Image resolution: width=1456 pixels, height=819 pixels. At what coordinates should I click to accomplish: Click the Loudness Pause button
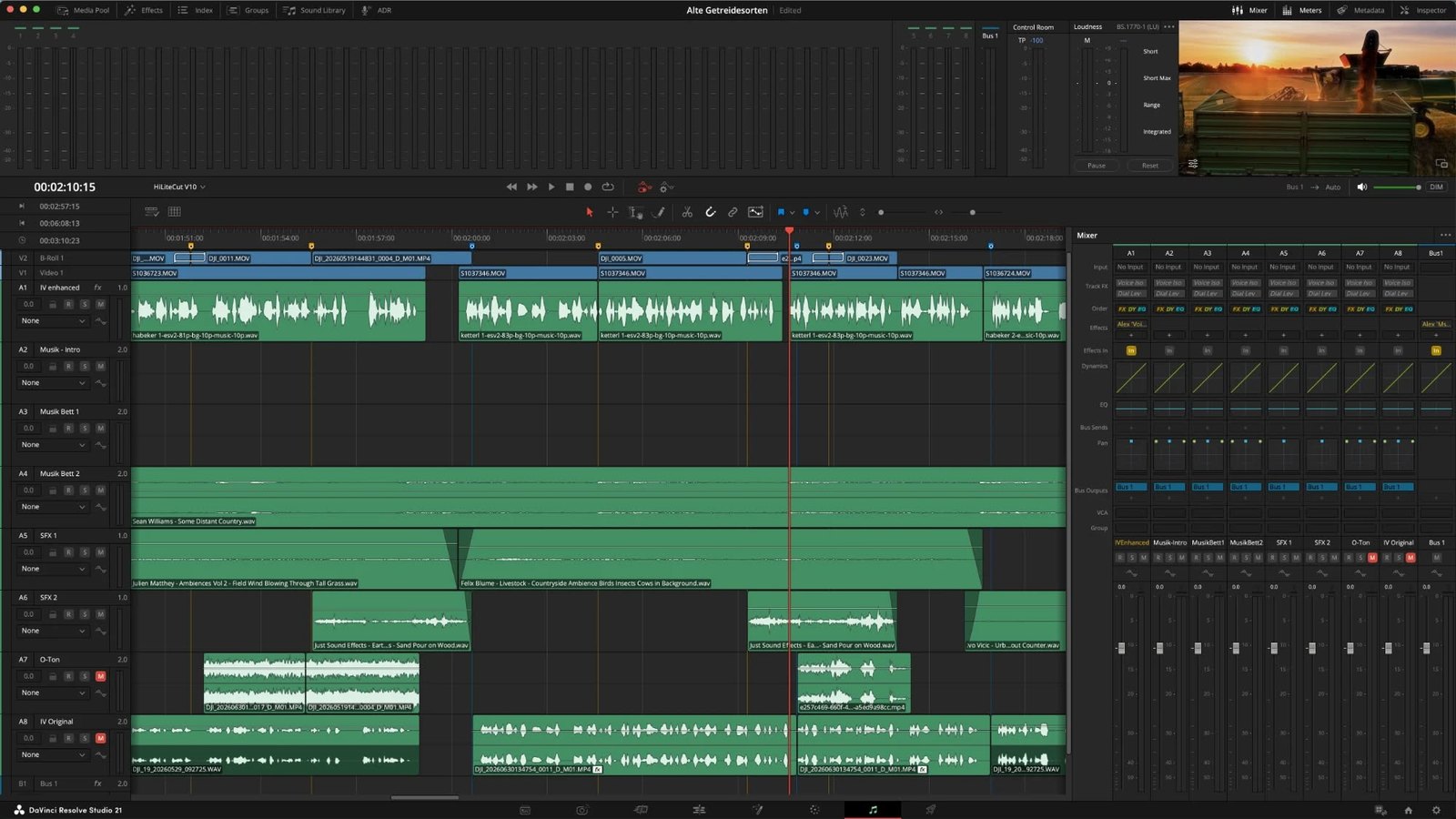pos(1097,166)
